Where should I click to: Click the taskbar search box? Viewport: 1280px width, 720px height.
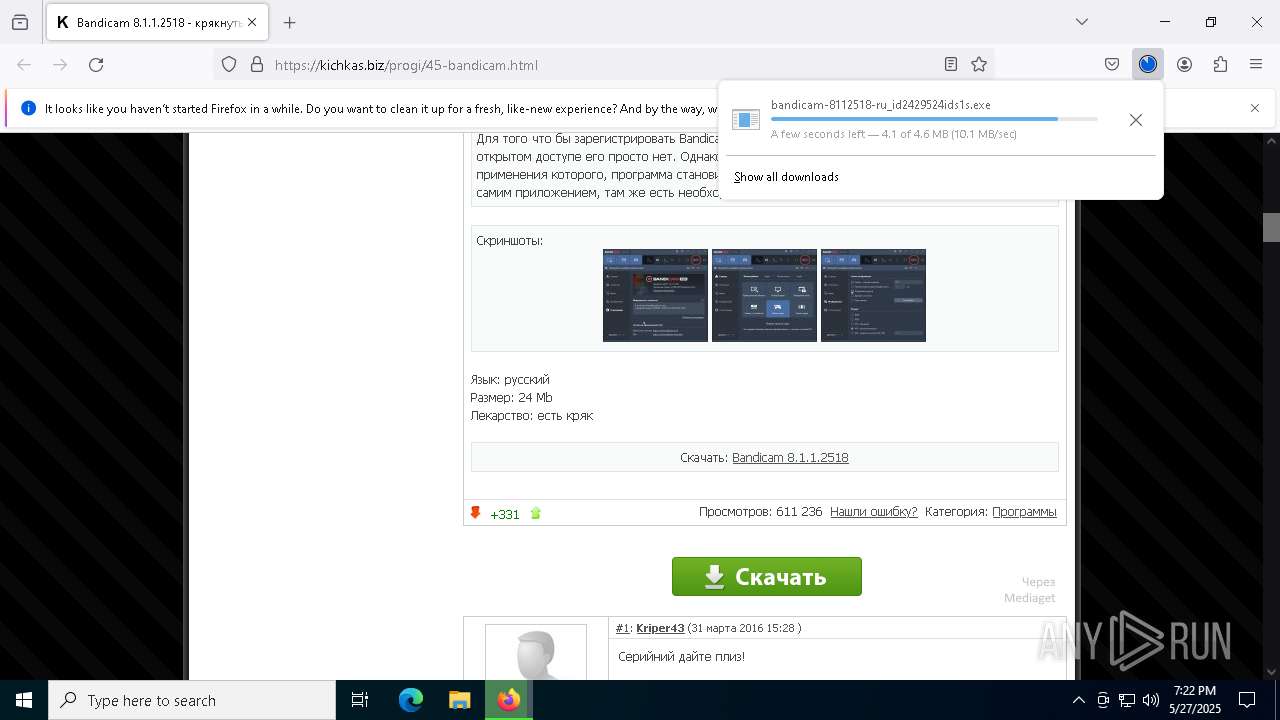pyautogui.click(x=192, y=700)
